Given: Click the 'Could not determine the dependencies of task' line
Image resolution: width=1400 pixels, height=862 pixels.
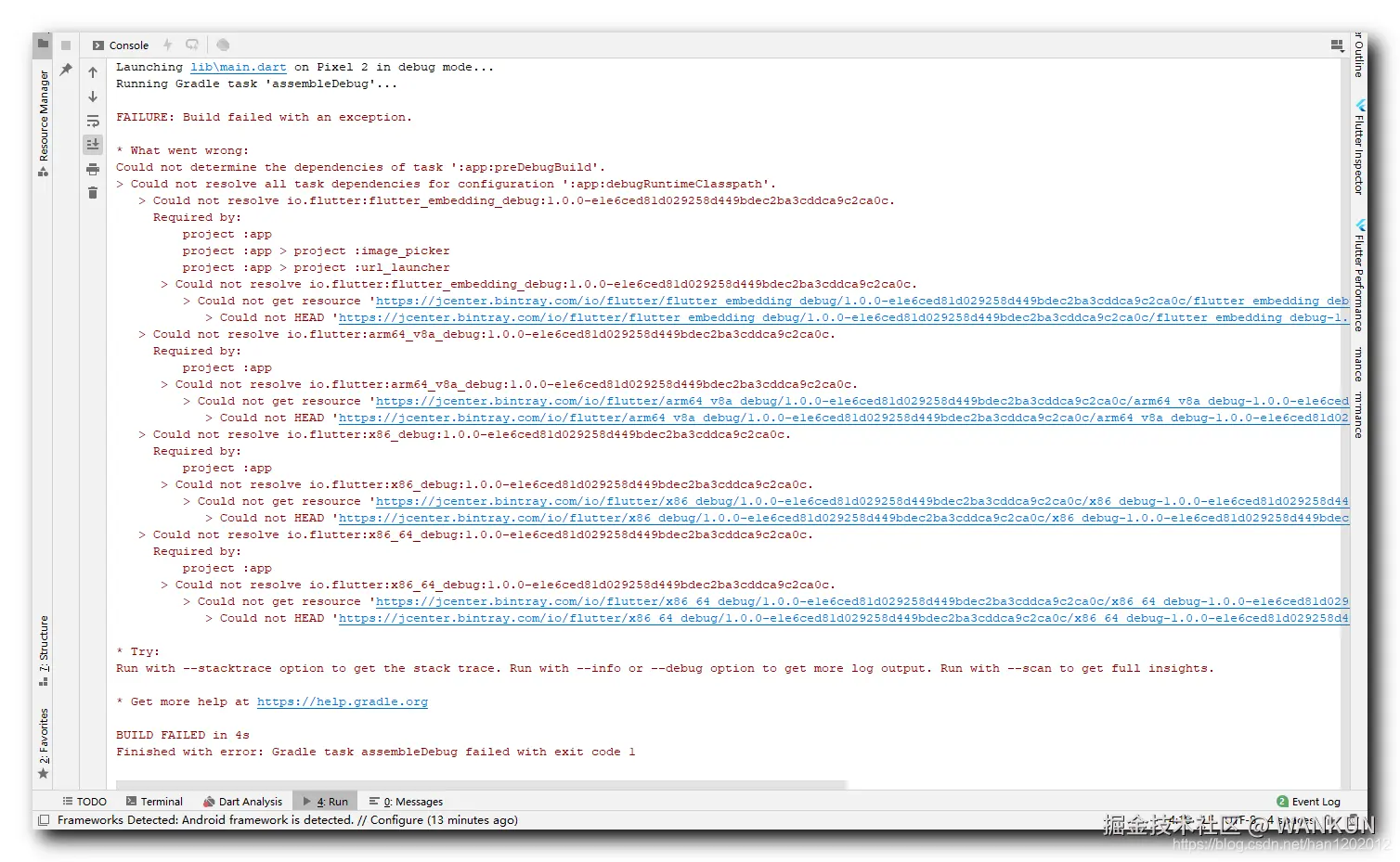Looking at the screenshot, I should point(360,167).
